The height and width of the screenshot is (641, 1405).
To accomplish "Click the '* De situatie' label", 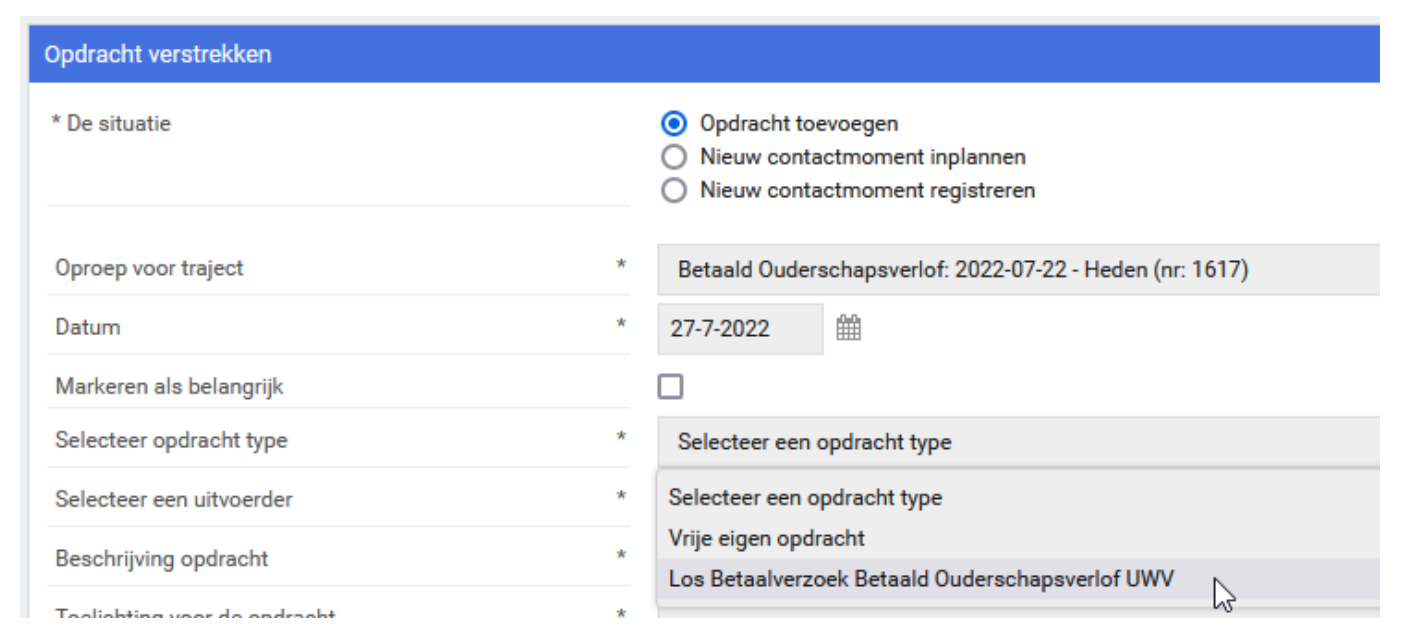I will 110,124.
